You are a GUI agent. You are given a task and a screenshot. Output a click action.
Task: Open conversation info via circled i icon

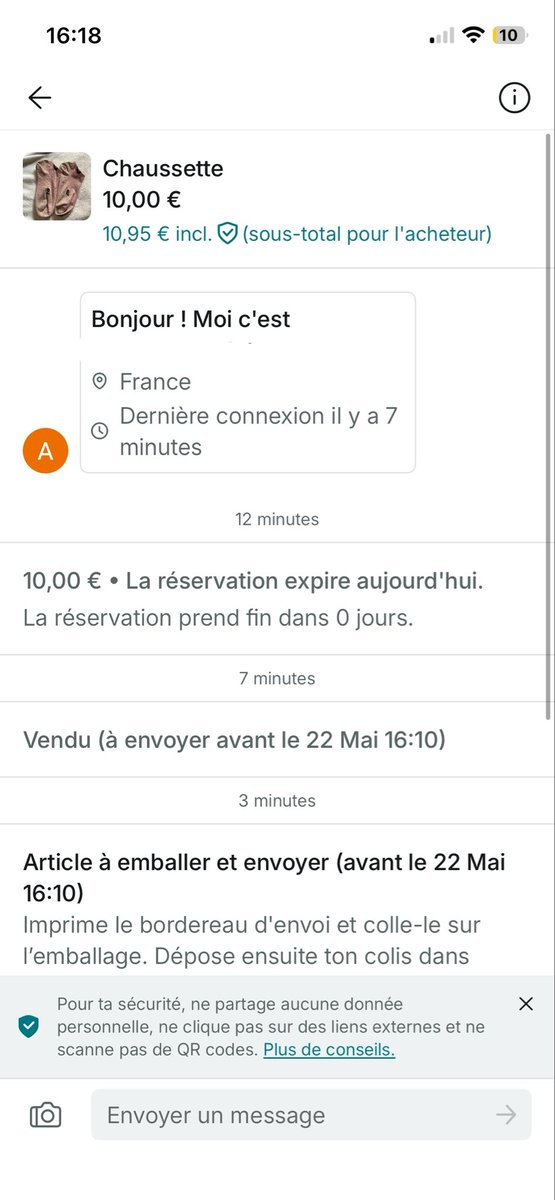(514, 97)
